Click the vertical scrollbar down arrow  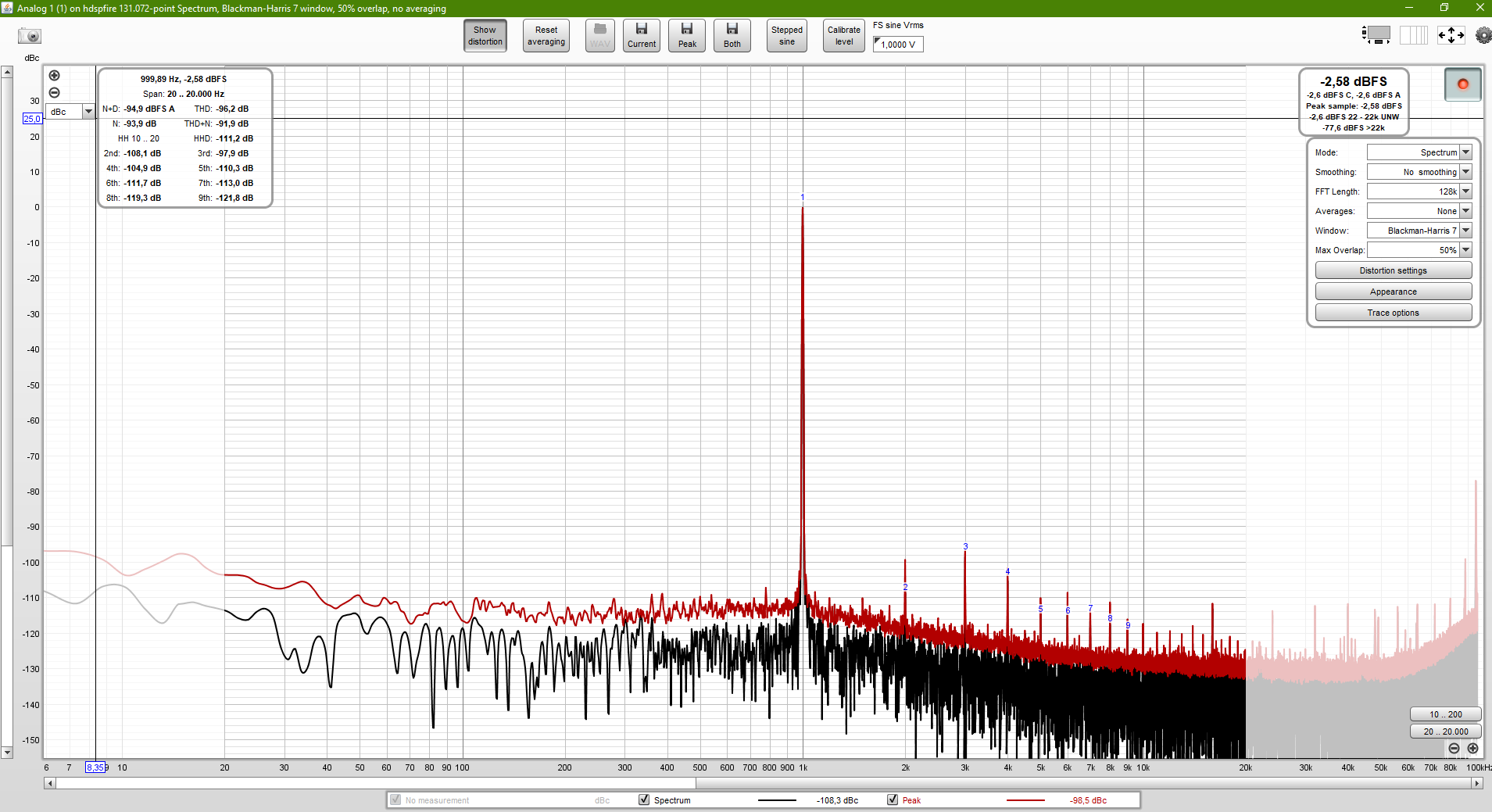[x=7, y=753]
